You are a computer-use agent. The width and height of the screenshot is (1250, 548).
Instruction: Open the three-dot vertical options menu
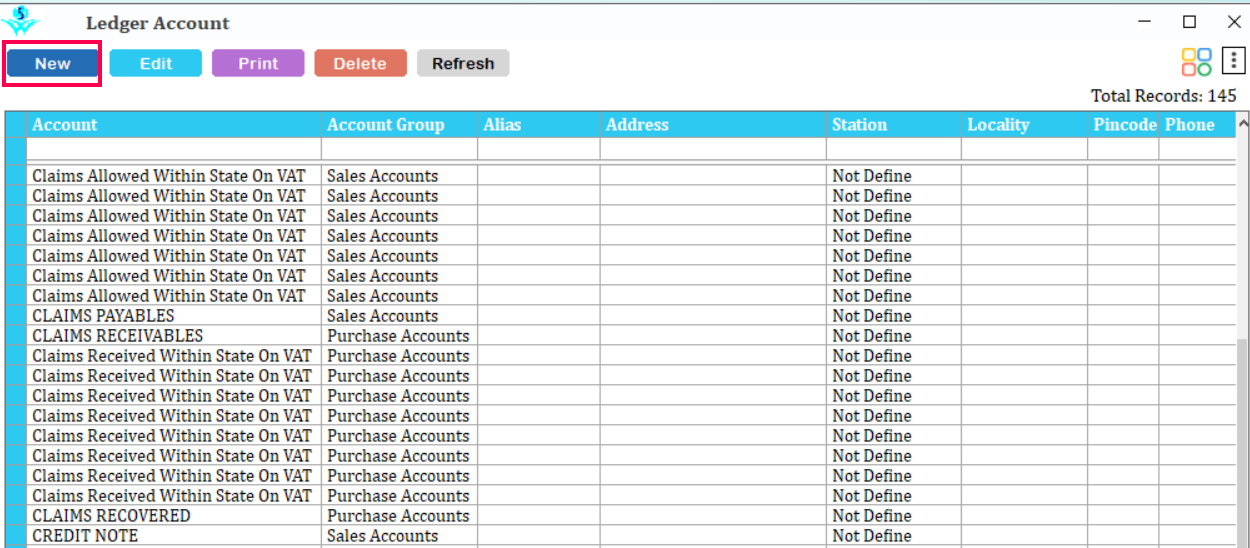point(1233,62)
